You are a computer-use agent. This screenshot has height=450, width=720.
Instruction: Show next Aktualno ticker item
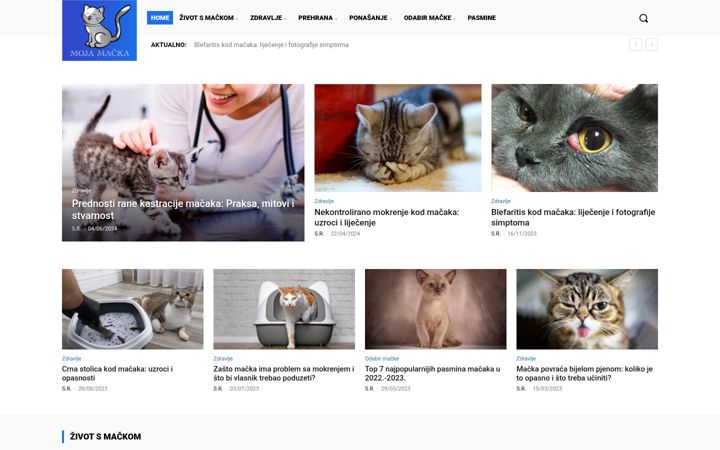(x=652, y=45)
